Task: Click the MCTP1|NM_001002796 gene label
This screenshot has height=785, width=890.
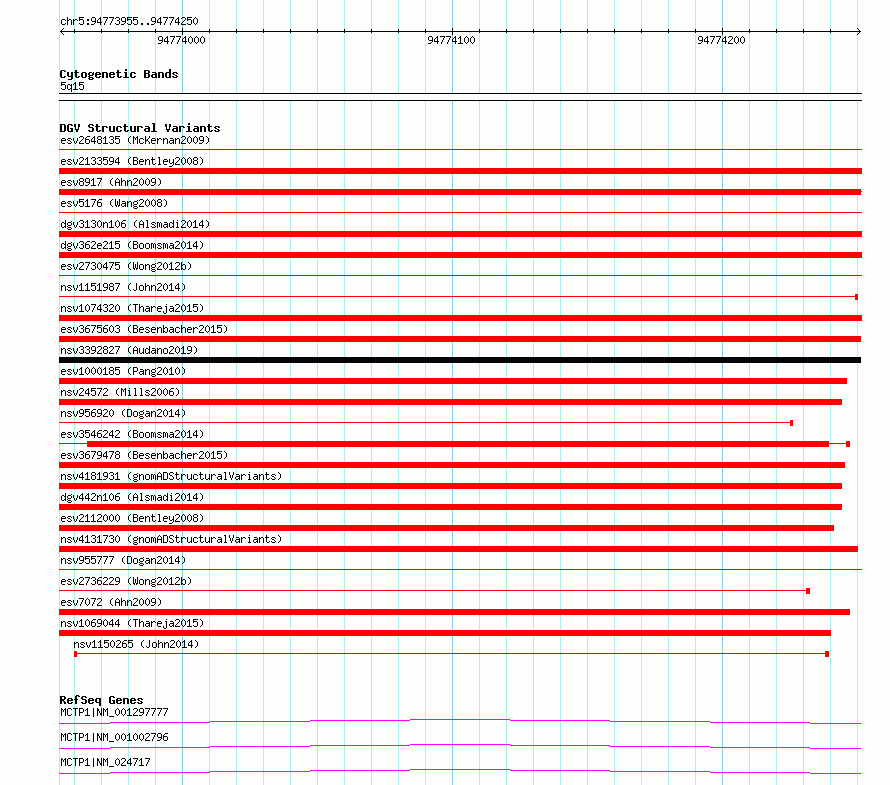Action: point(114,737)
